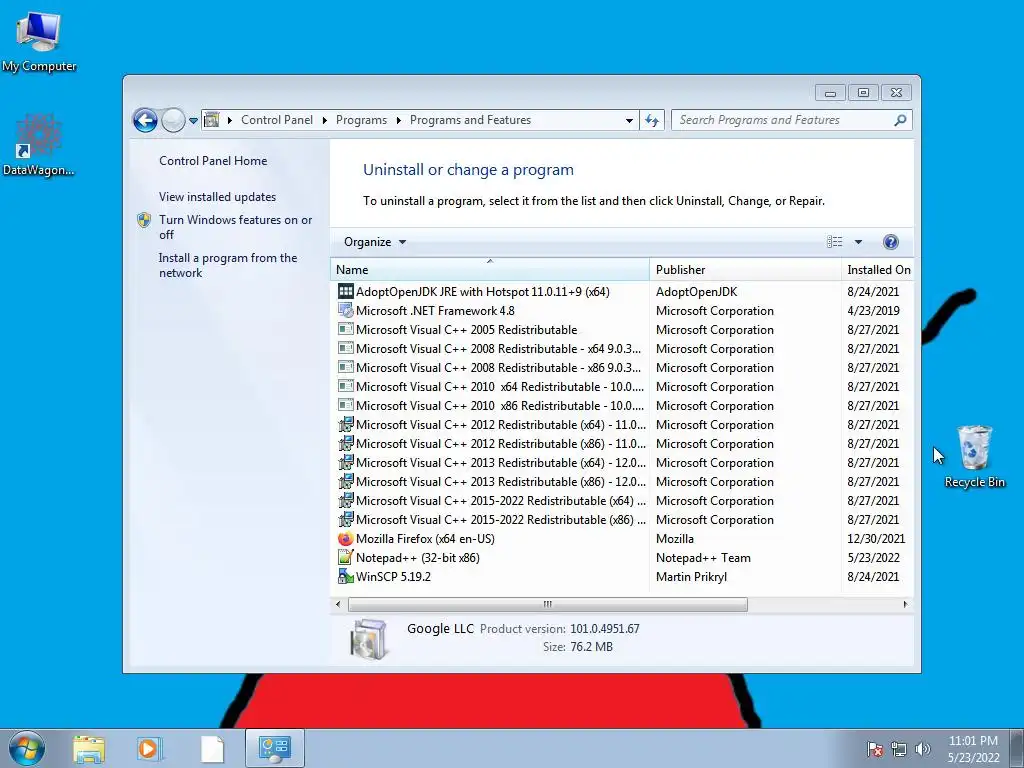Sort by the Name column header

tap(490, 269)
